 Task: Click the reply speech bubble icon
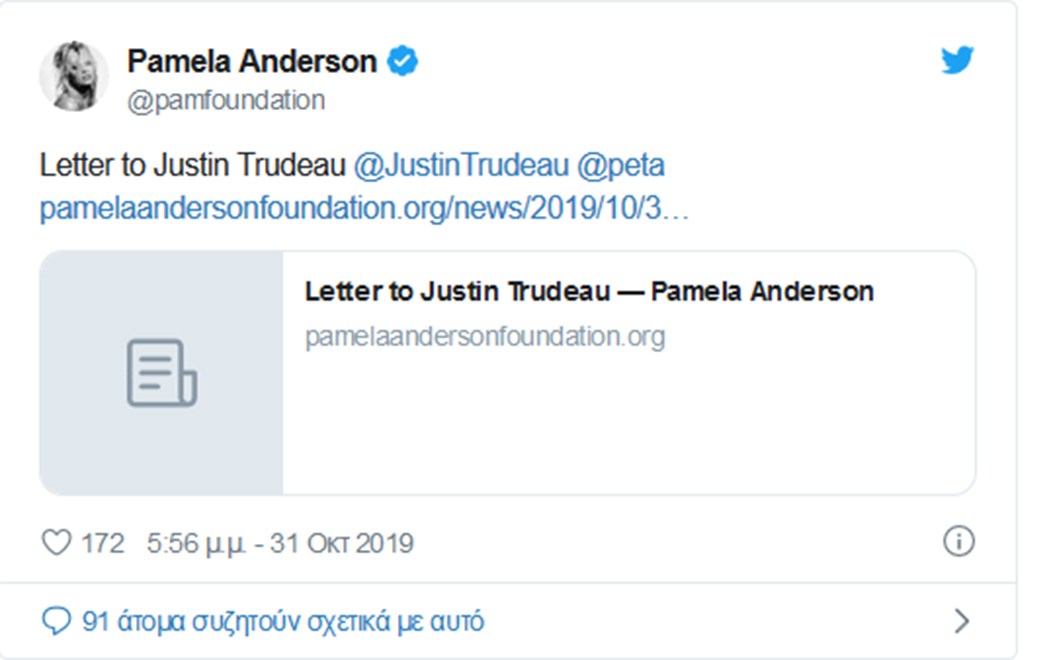55,621
